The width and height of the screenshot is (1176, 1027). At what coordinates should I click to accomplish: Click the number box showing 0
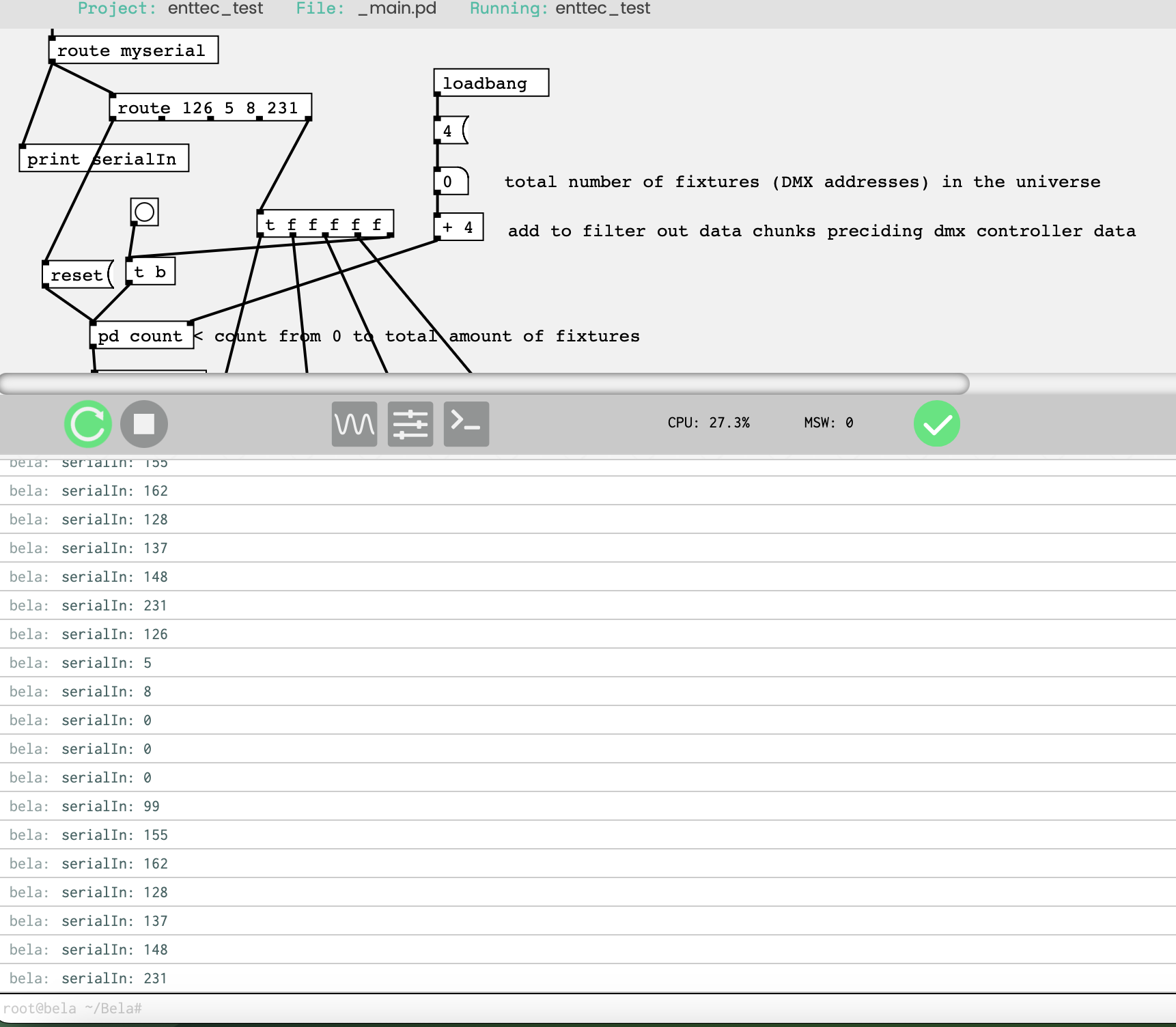[x=451, y=182]
